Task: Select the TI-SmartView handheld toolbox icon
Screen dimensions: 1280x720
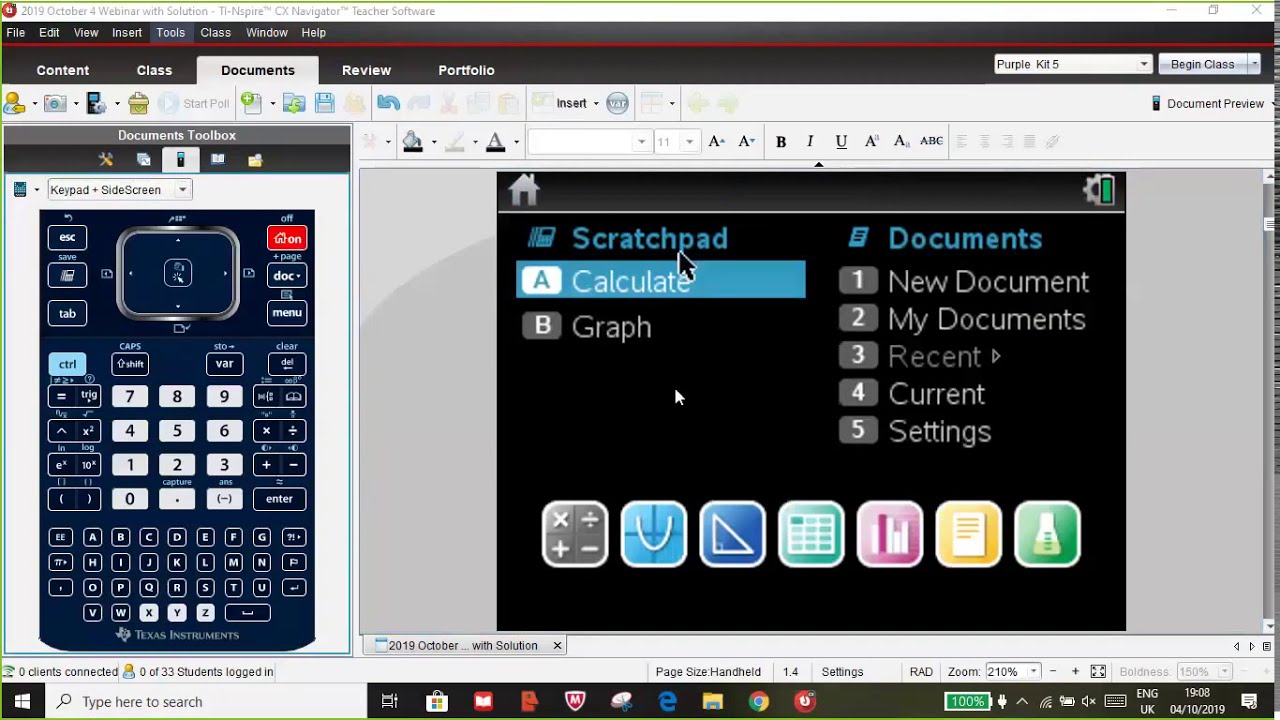Action: (x=180, y=160)
